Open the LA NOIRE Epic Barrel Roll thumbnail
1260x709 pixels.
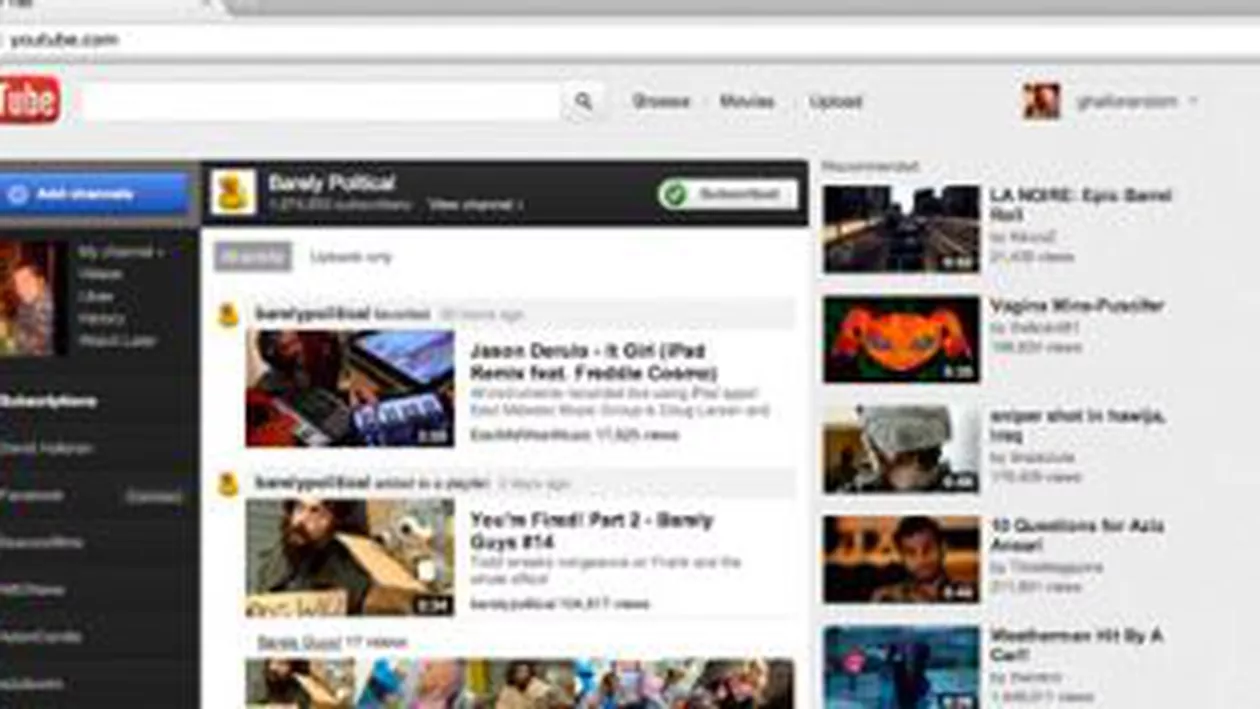(901, 229)
